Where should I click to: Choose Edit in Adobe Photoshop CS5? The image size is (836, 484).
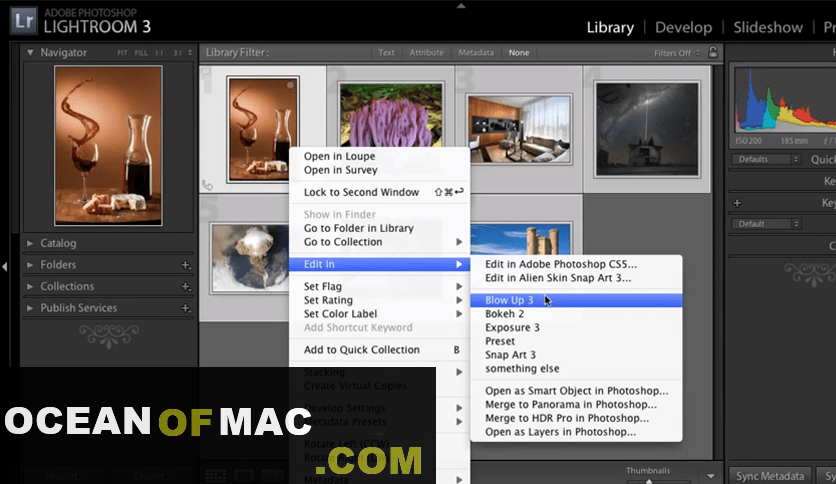[576, 264]
